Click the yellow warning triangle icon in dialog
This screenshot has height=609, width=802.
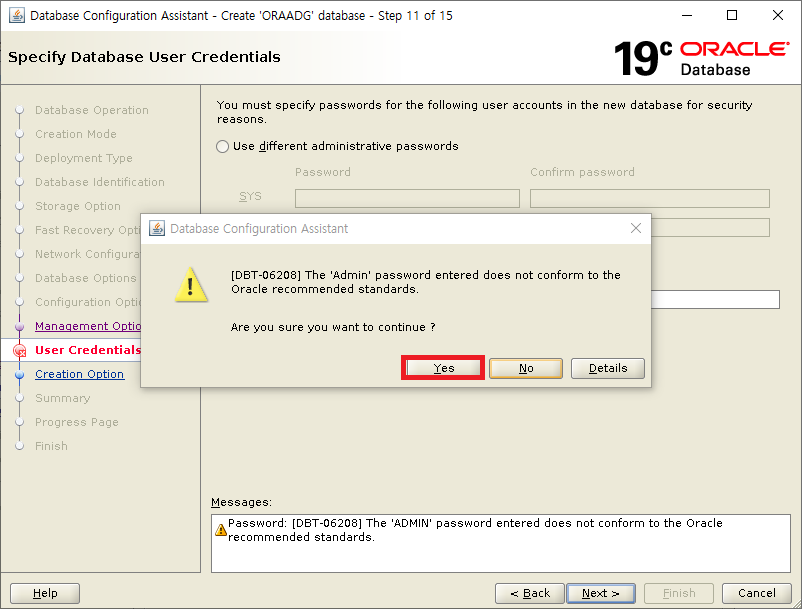[191, 285]
